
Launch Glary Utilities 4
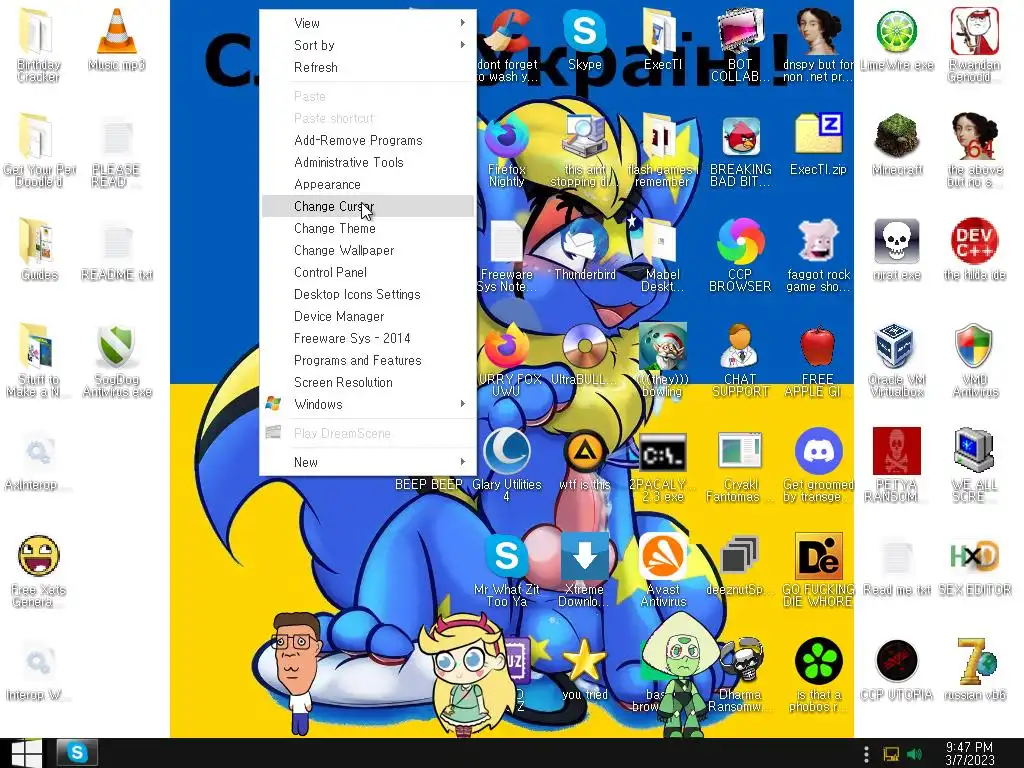506,451
